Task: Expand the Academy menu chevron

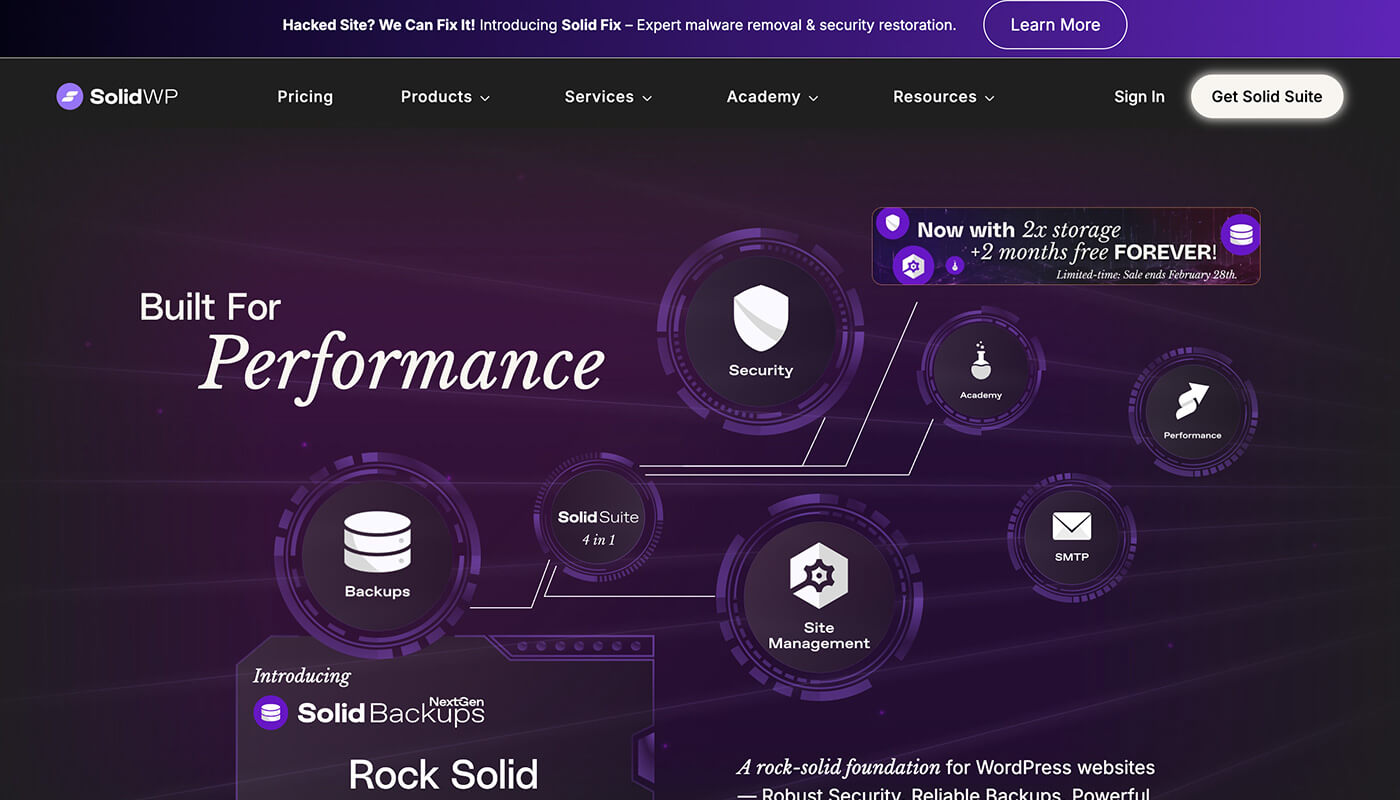Action: 813,98
